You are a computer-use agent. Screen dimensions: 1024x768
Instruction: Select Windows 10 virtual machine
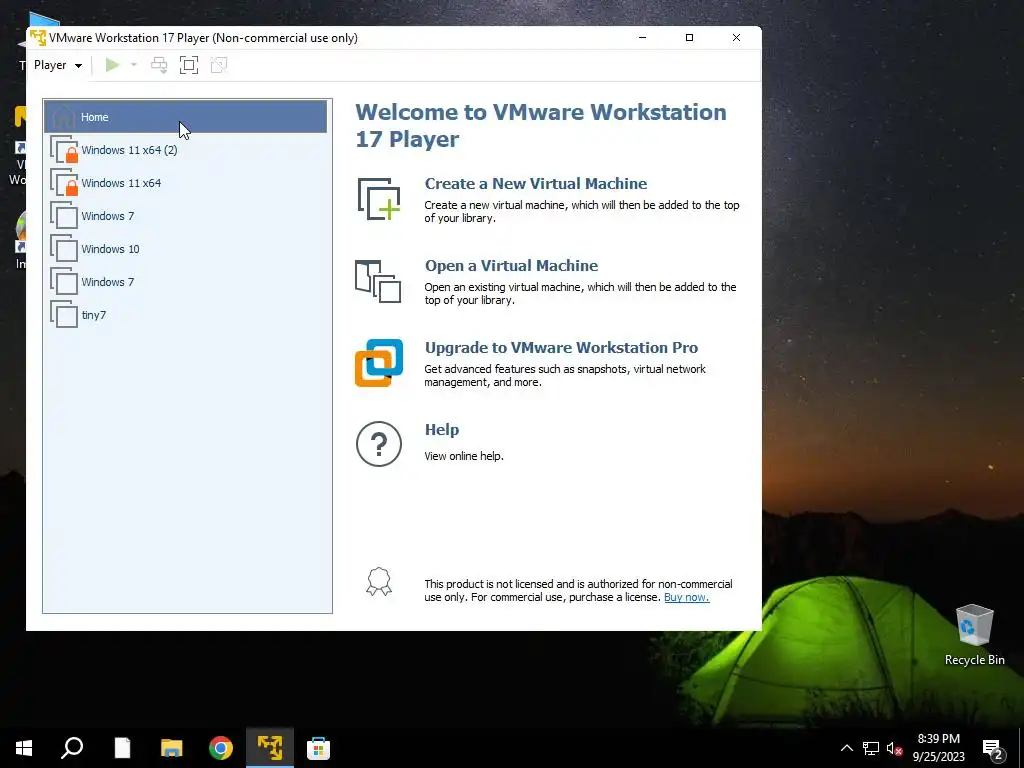click(185, 249)
